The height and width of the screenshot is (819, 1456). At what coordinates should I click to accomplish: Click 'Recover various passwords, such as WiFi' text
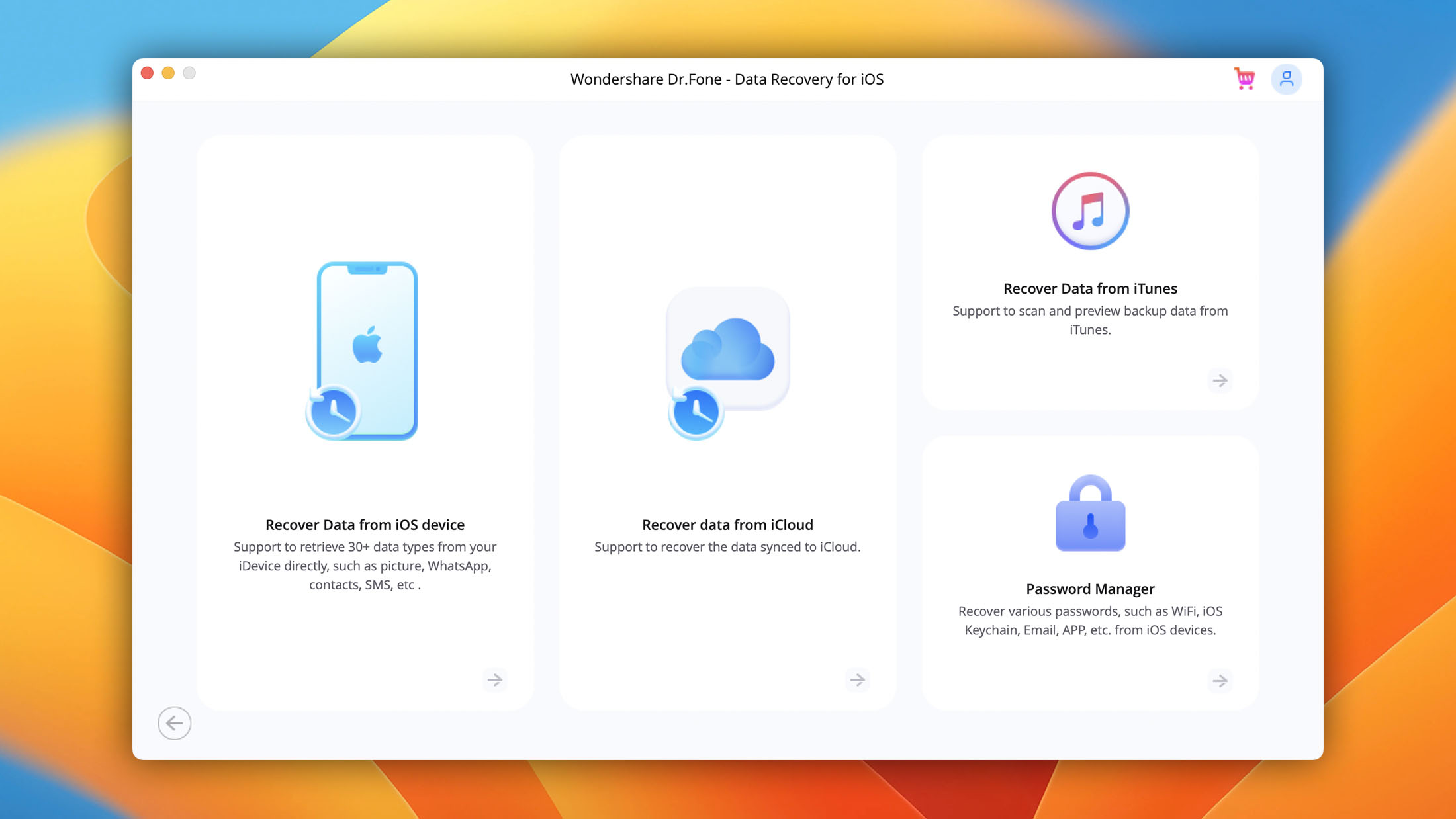pyautogui.click(x=1090, y=621)
